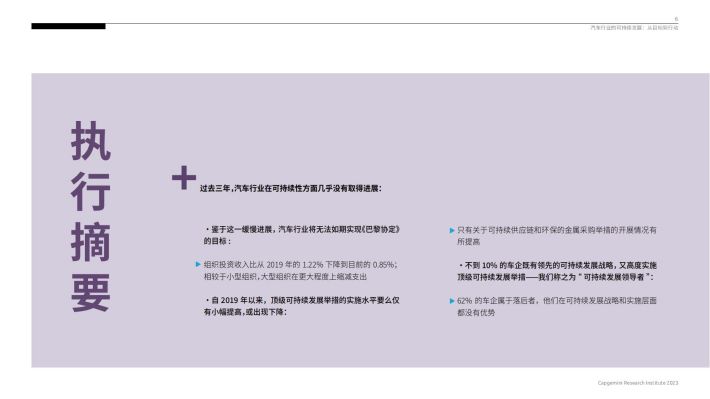The image size is (710, 399).
Task: Click the Capgemini Research Institute 2023 footer
Action: tap(638, 383)
